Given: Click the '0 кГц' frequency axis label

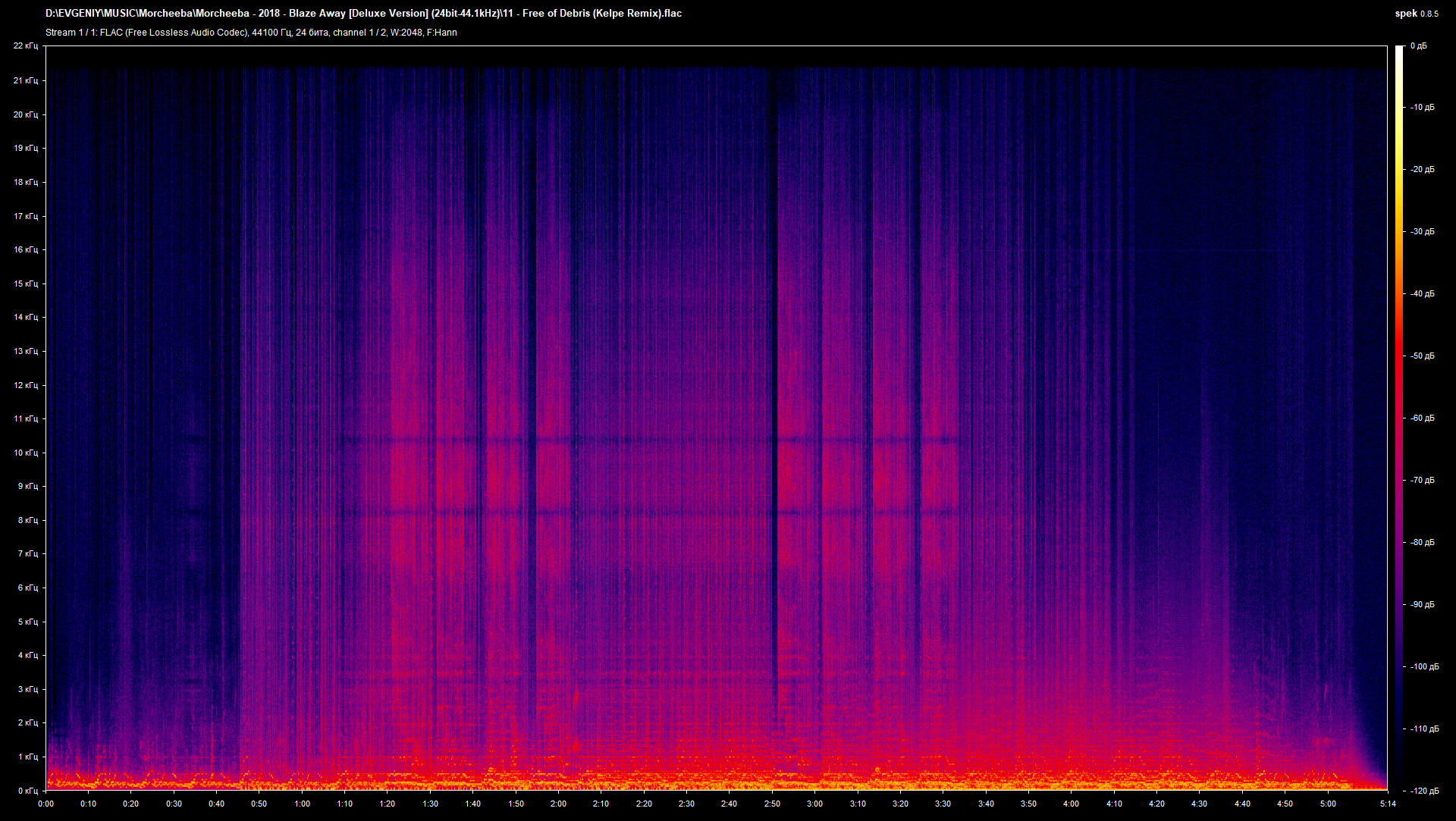Looking at the screenshot, I should (27, 791).
